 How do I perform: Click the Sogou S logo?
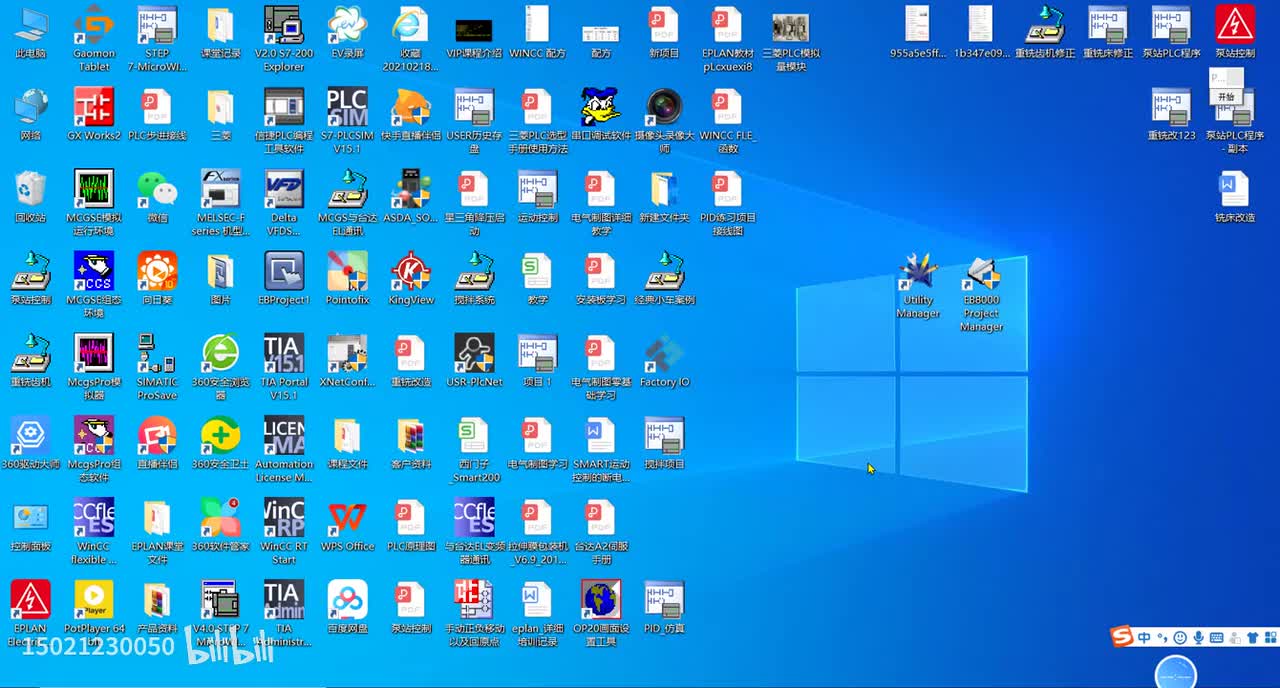(x=1123, y=637)
